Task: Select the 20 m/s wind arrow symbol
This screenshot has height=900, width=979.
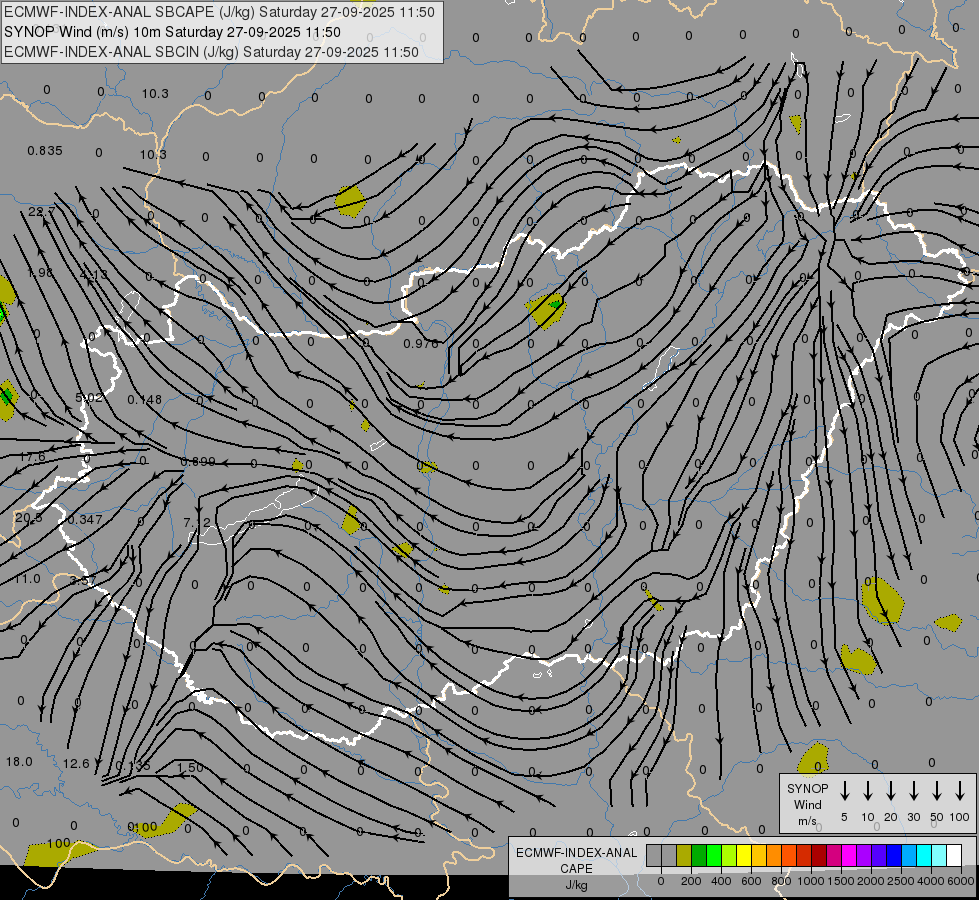Action: [890, 791]
